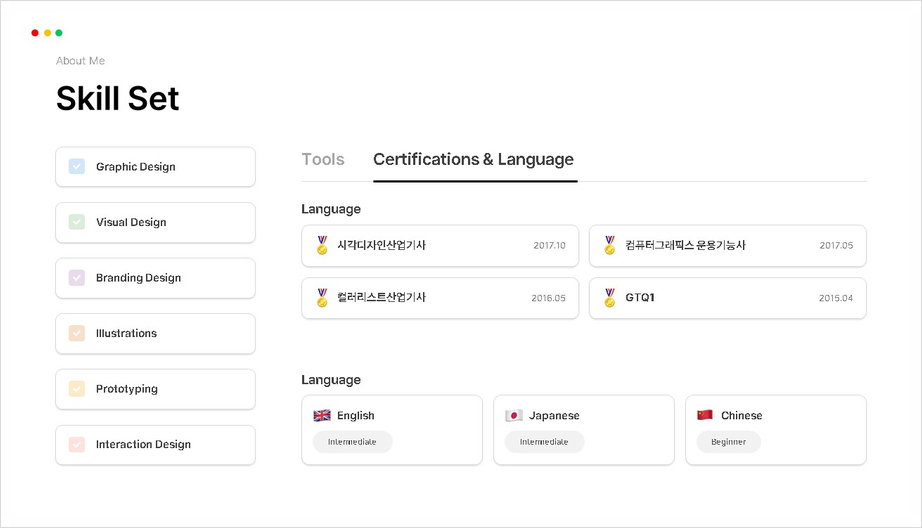
Task: Switch to the Tools tab
Action: pyautogui.click(x=323, y=159)
